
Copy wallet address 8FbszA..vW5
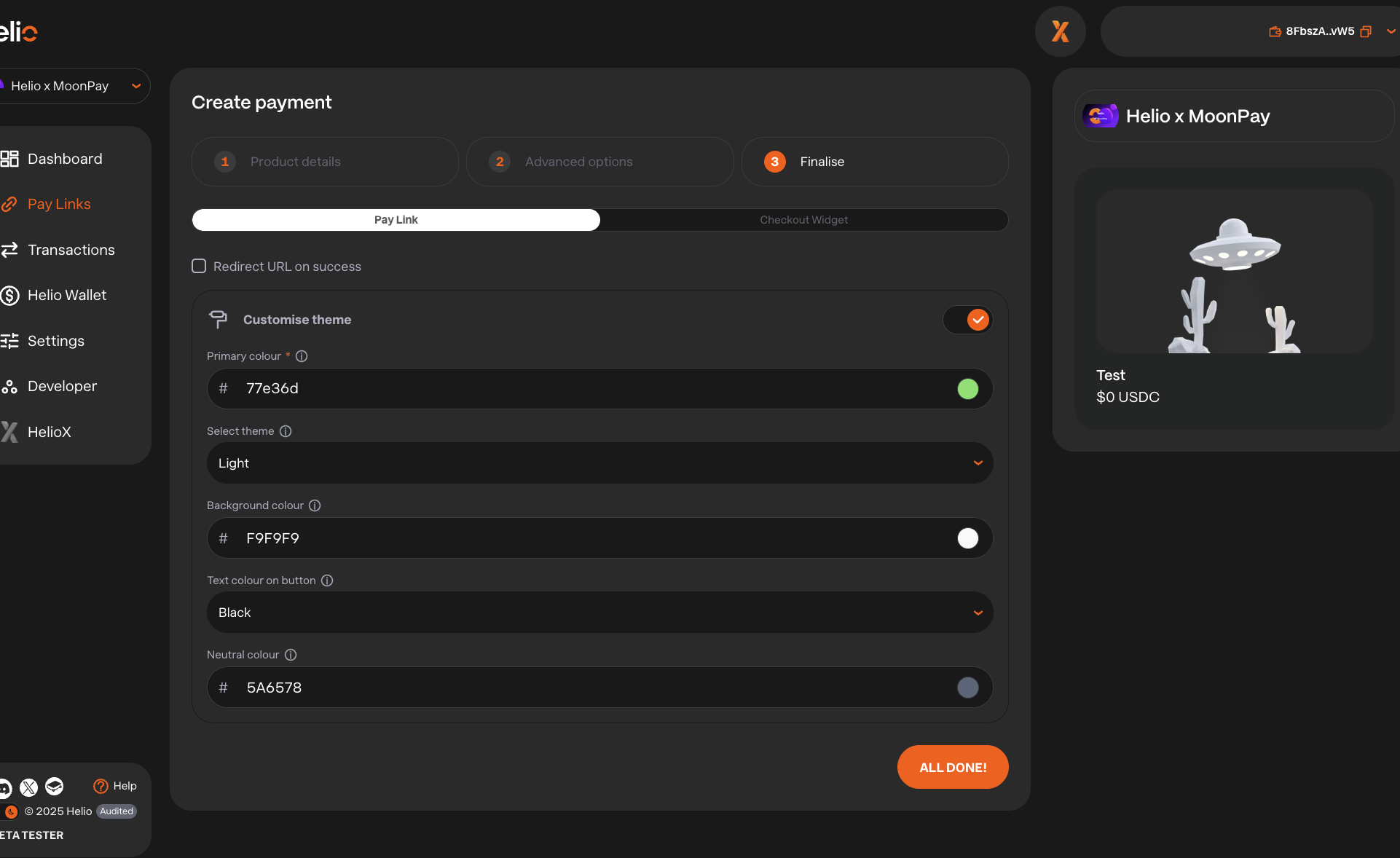click(1366, 31)
